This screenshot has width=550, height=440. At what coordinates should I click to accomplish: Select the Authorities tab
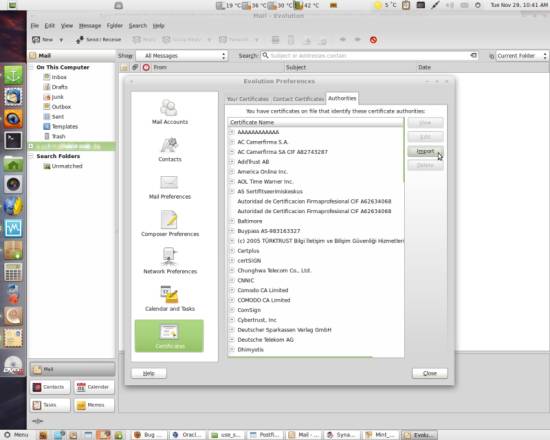pos(342,98)
